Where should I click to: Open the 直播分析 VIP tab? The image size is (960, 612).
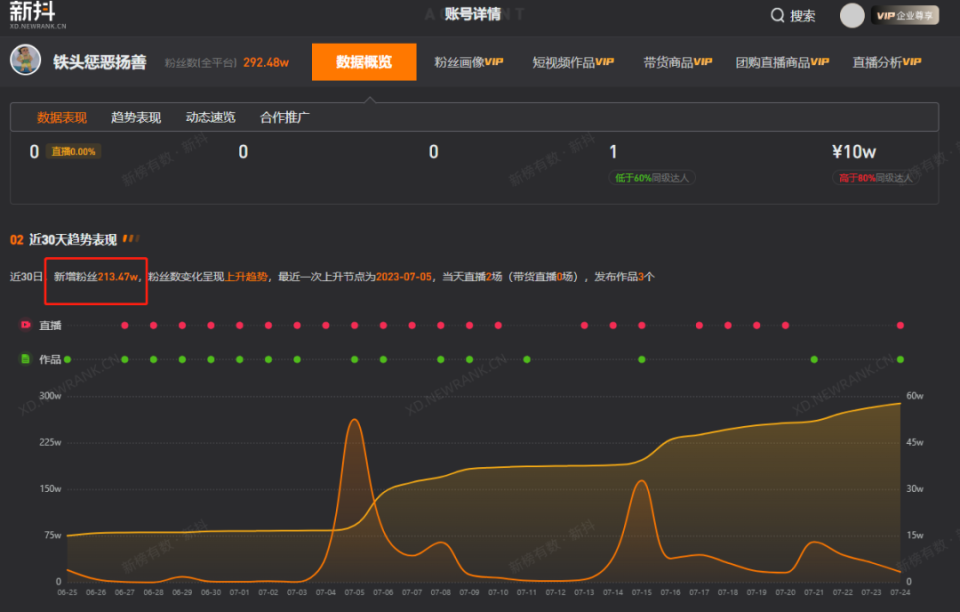point(887,62)
